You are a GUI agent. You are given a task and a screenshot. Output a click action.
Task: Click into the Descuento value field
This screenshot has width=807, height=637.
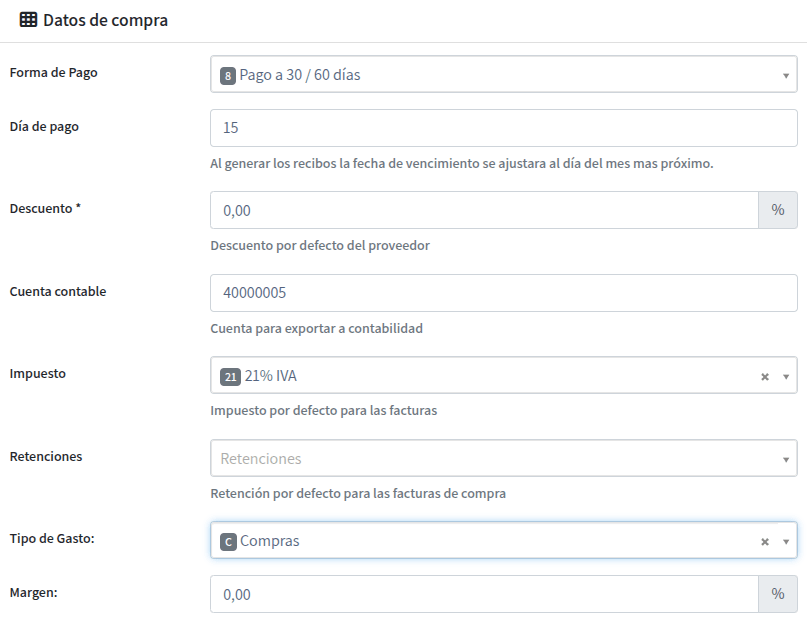click(484, 210)
